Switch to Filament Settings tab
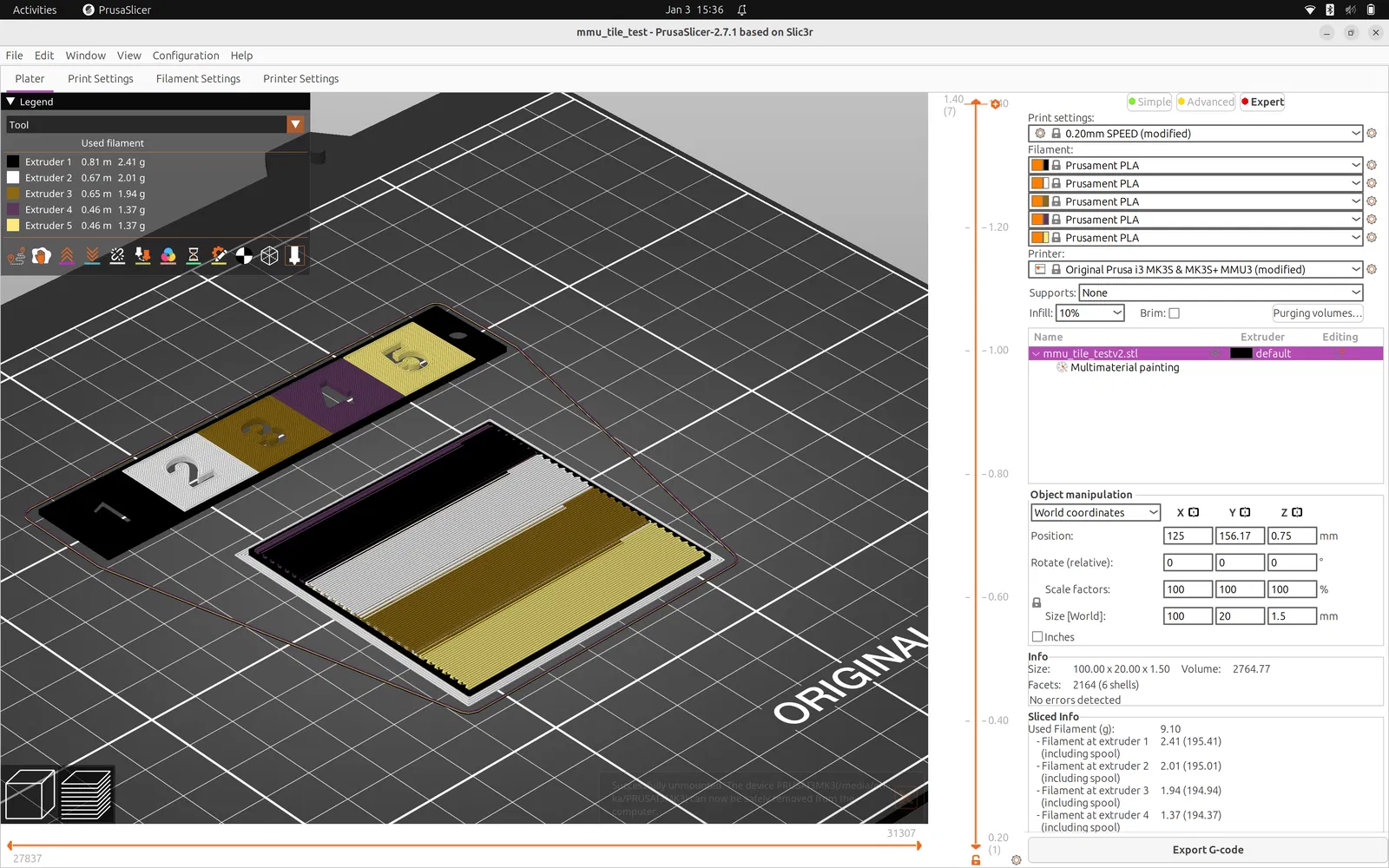This screenshot has height=868, width=1389. 198,79
